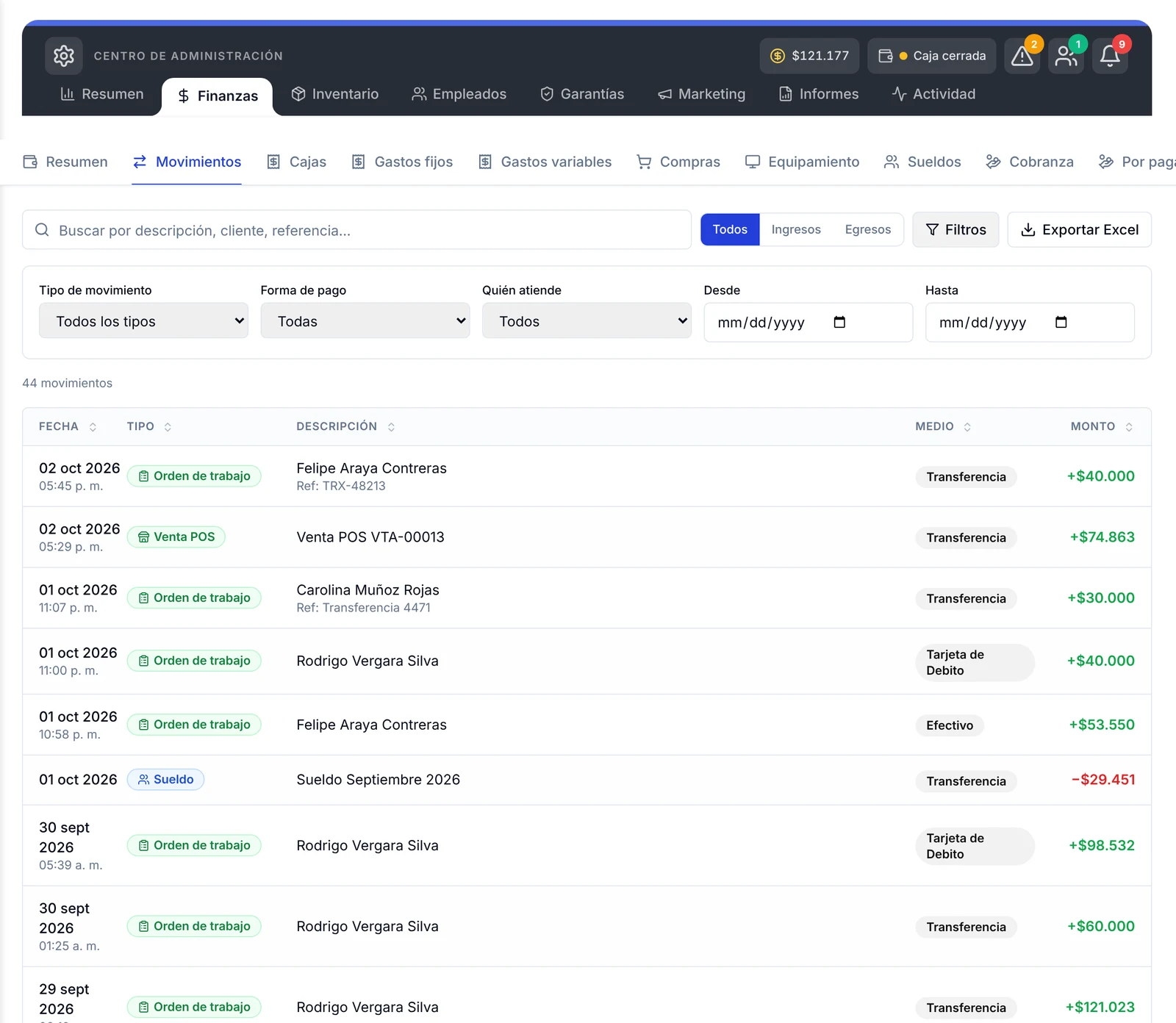1176x1023 pixels.
Task: Expand the Quién atiende dropdown
Action: pyautogui.click(x=587, y=321)
